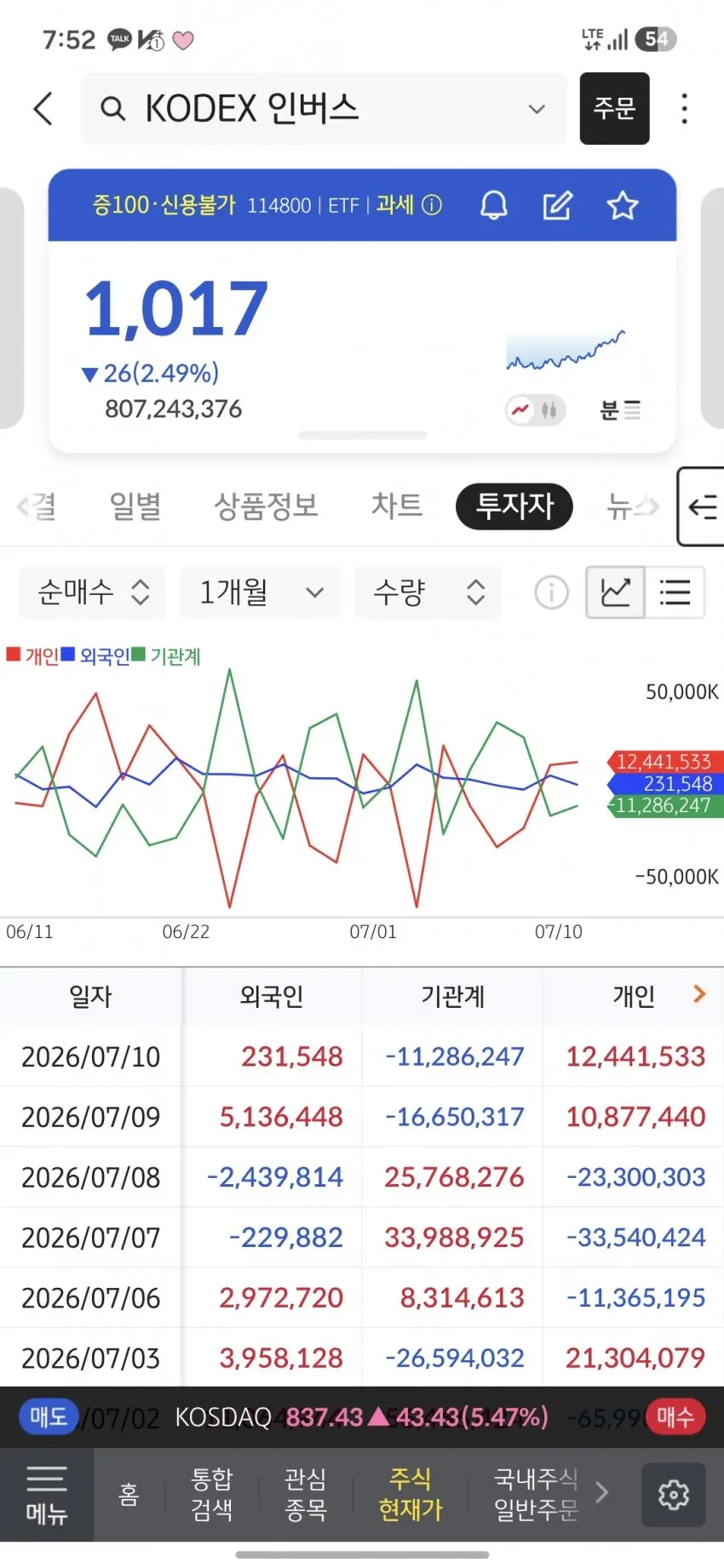This screenshot has width=724, height=1568.
Task: Select the chart view toggle
Action: (x=616, y=592)
